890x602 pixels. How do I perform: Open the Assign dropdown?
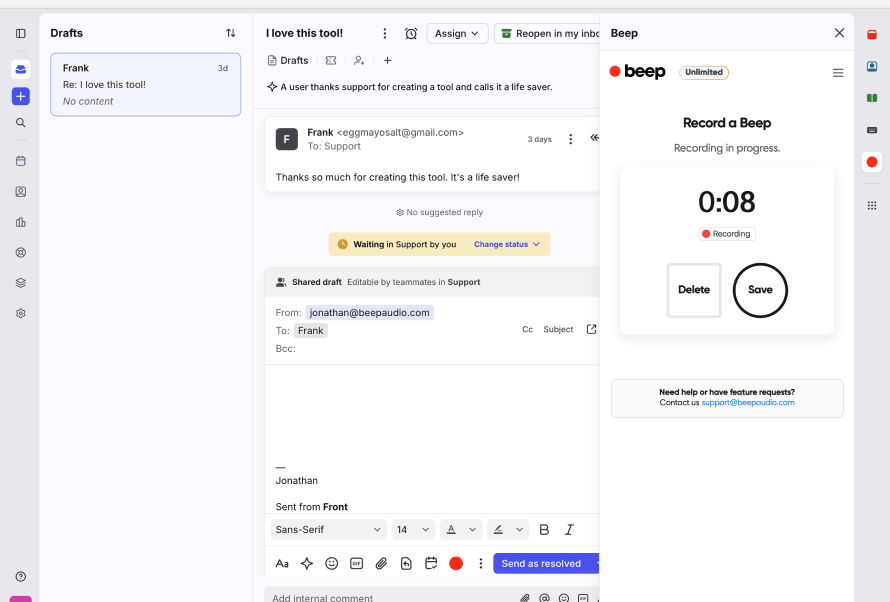click(x=457, y=33)
